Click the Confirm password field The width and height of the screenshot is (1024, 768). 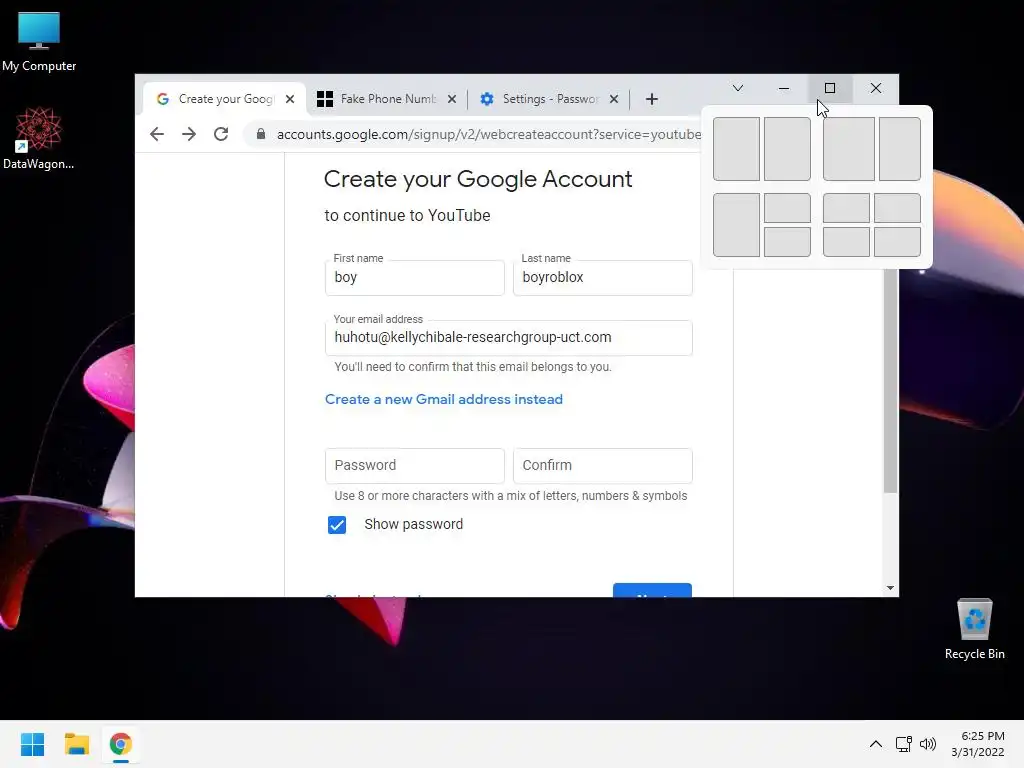603,466
